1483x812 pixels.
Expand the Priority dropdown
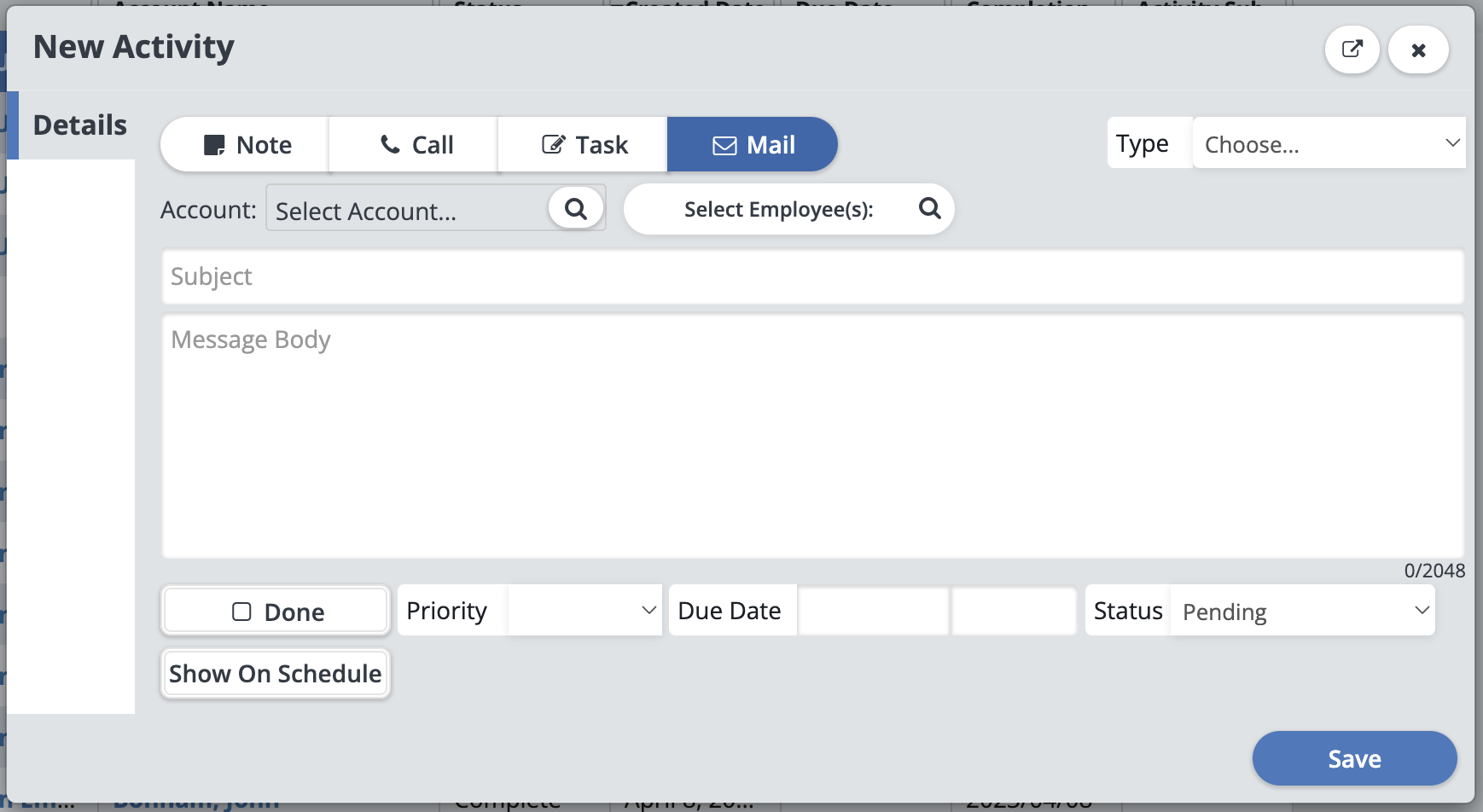(584, 611)
